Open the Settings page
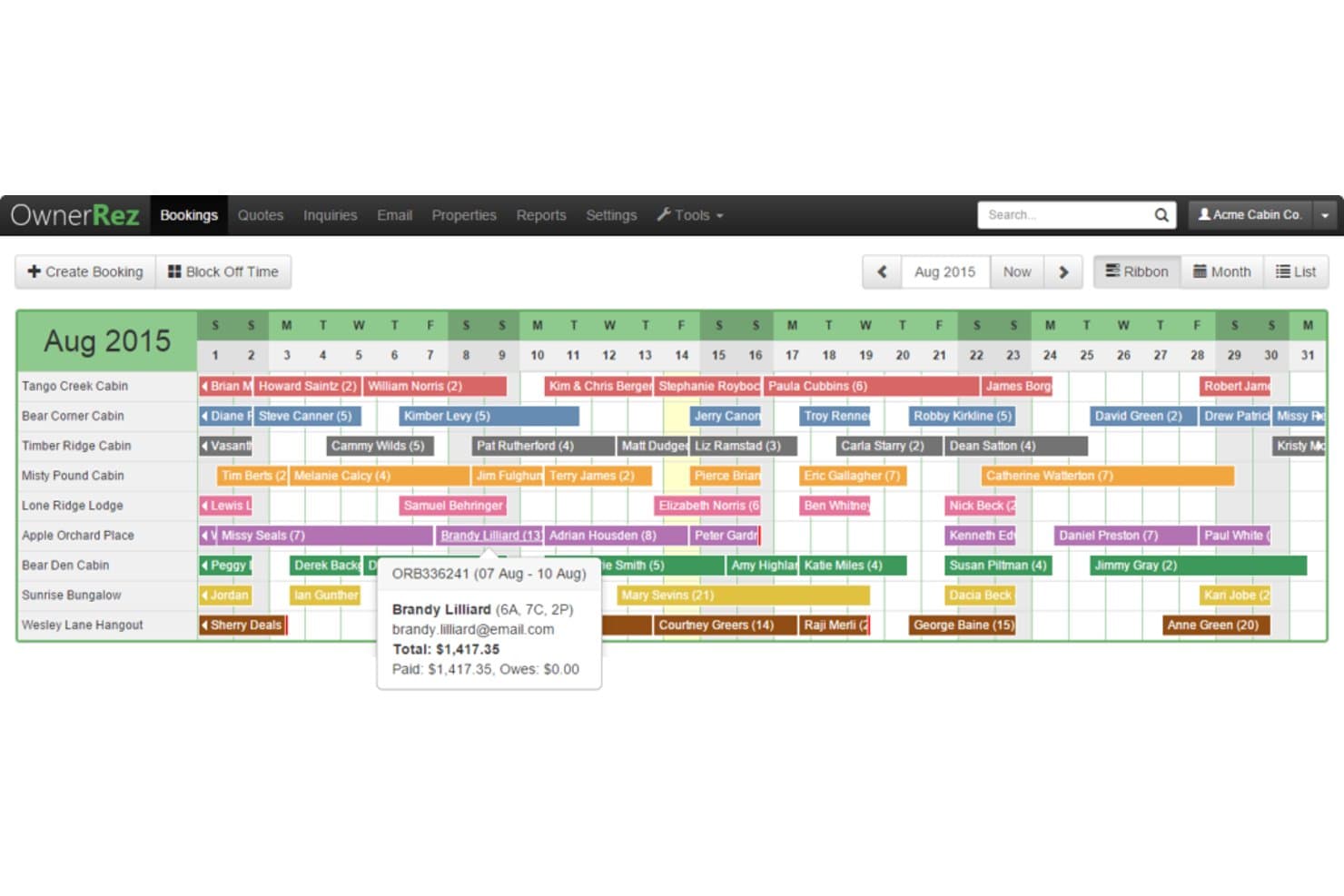The height and width of the screenshot is (896, 1344). pyautogui.click(x=611, y=215)
